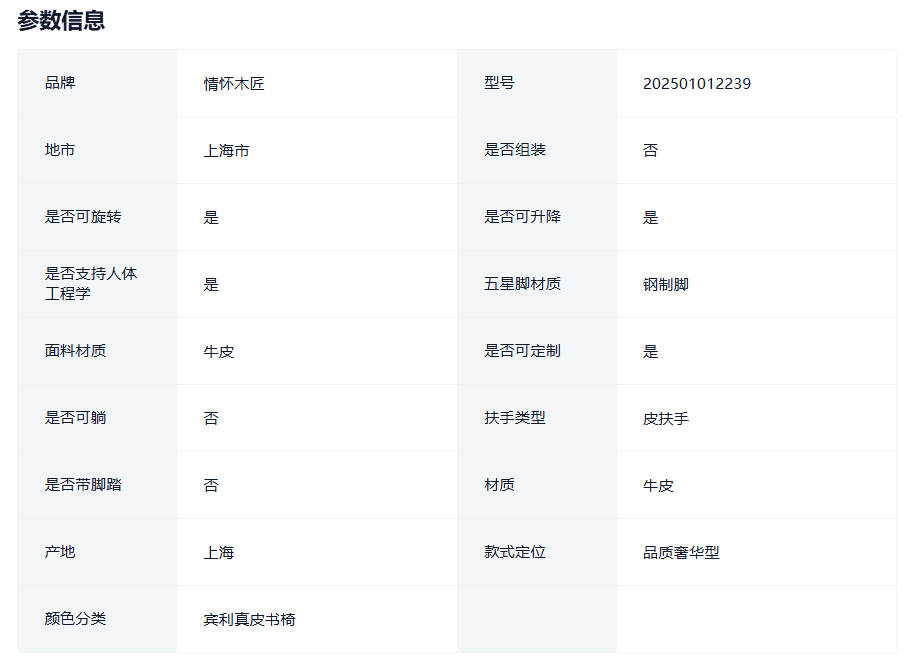Screen dimensions: 919x668
Task: Click the 是否可旋转 label
Action: 83,217
